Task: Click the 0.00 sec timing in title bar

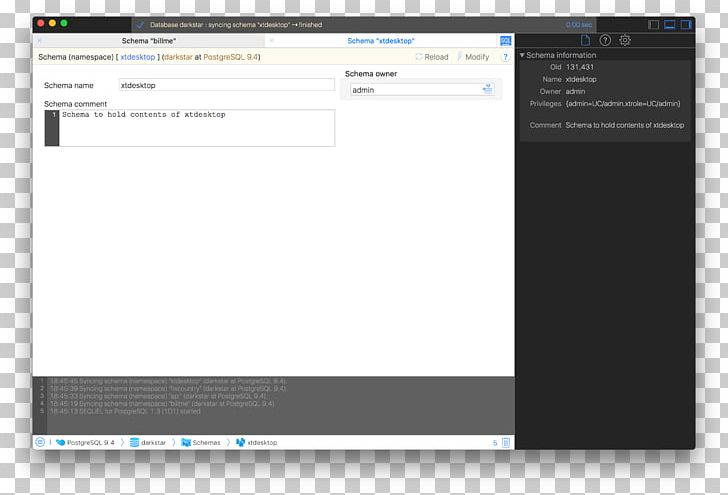Action: pos(579,25)
